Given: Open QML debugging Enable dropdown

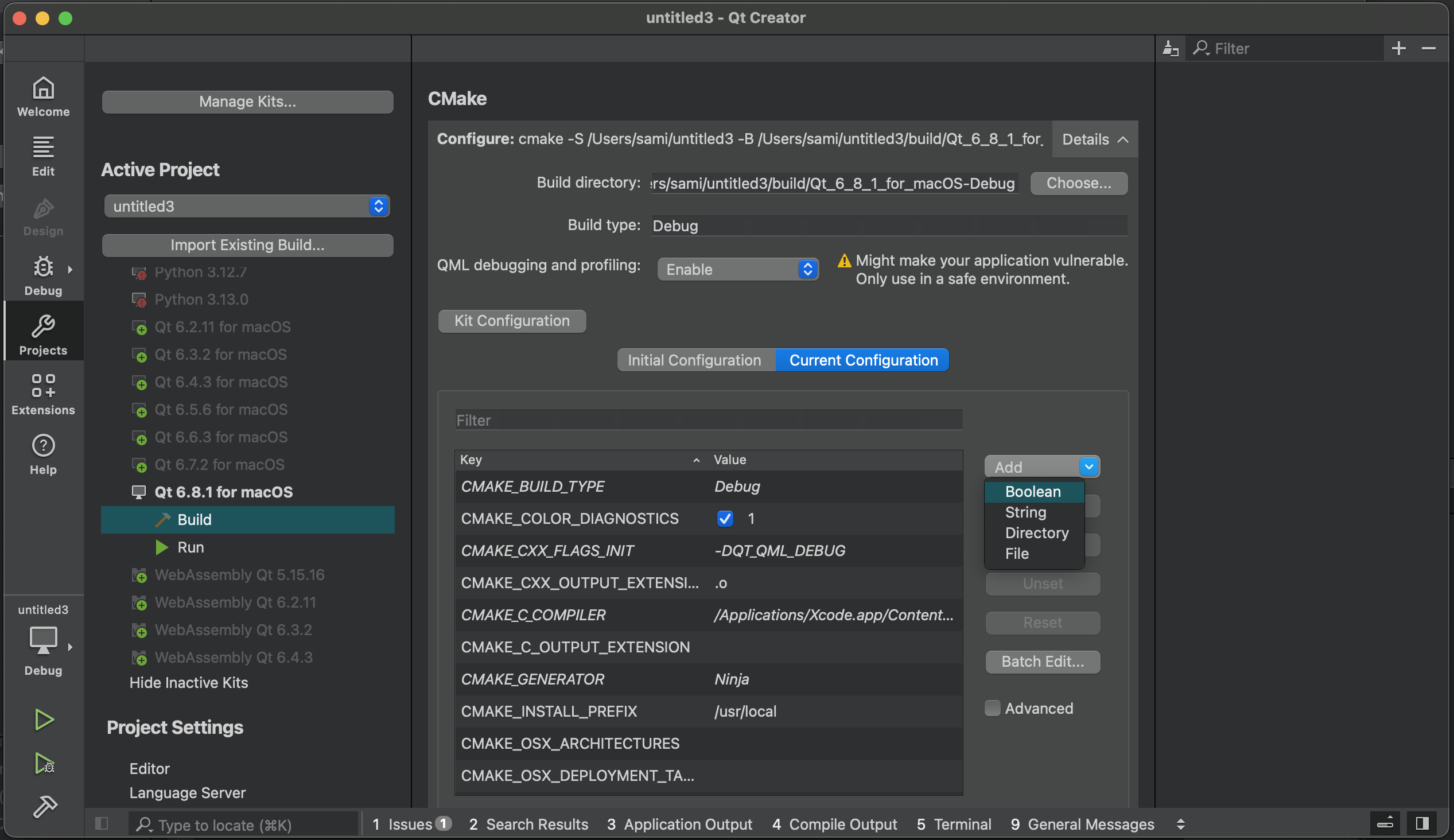Looking at the screenshot, I should (738, 269).
